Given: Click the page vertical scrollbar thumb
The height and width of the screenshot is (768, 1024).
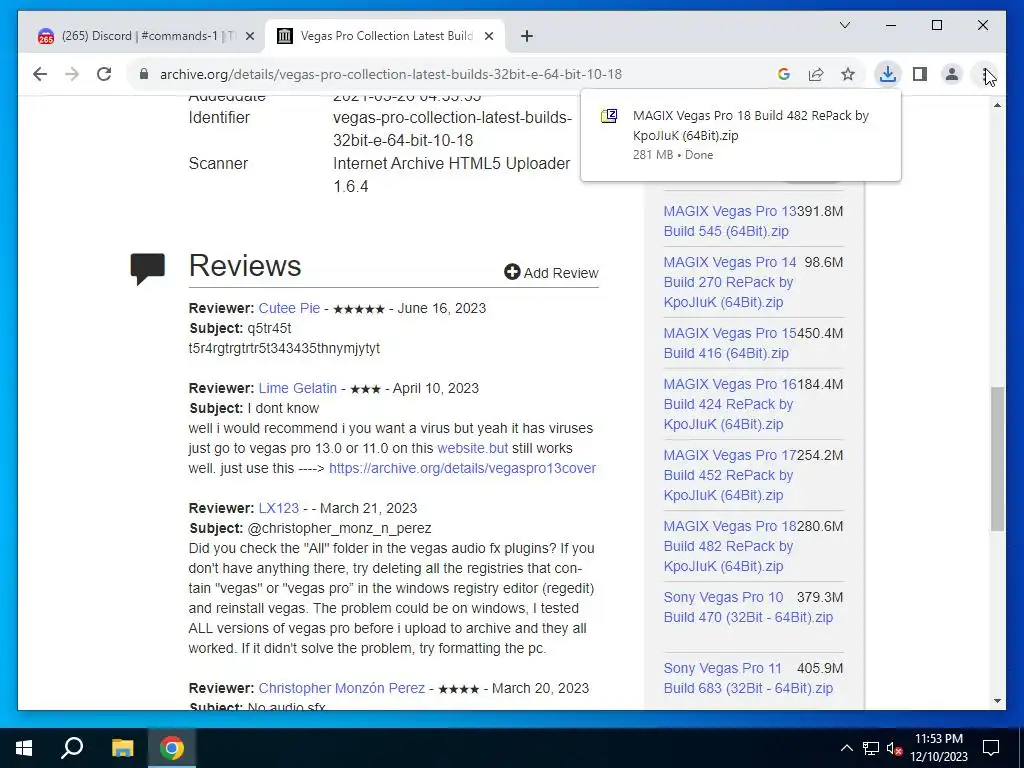Looking at the screenshot, I should pos(997,458).
